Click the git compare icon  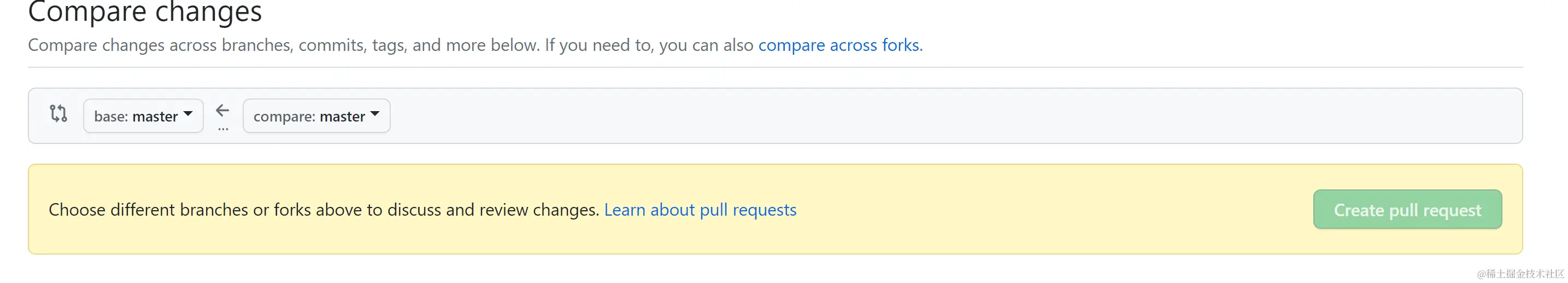point(58,113)
